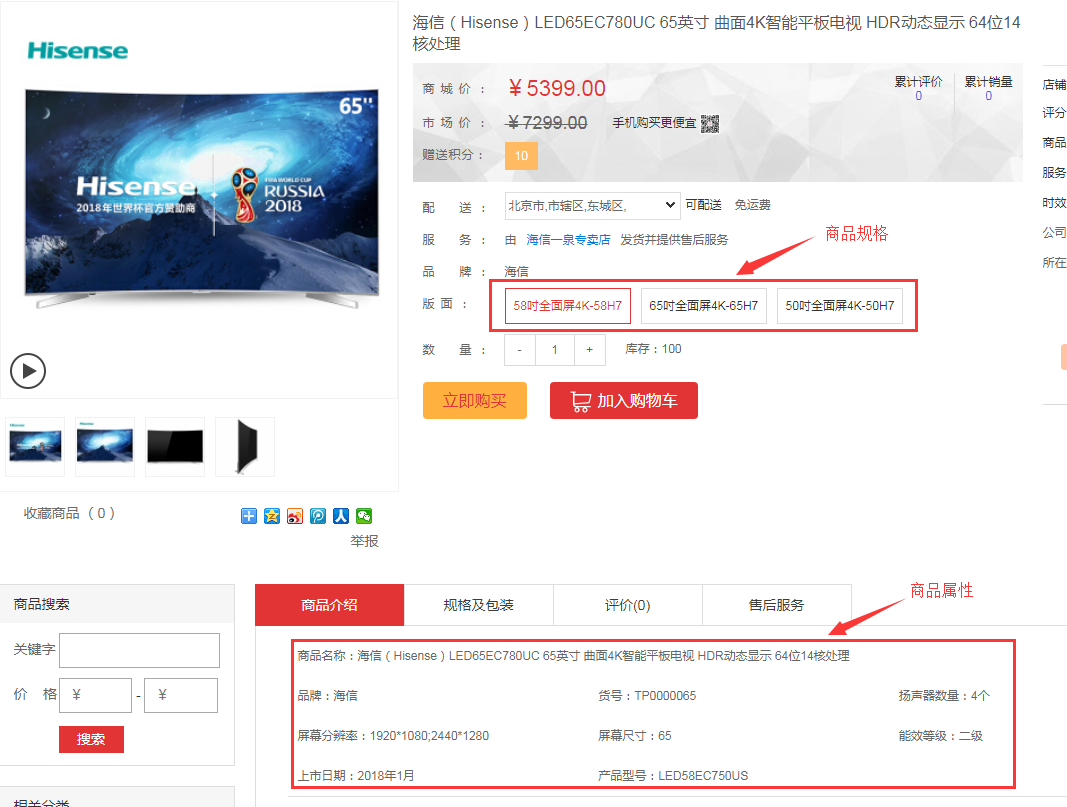Viewport: 1067px width, 807px height.
Task: Open the delivery region dropdown 北京市
Action: point(592,205)
